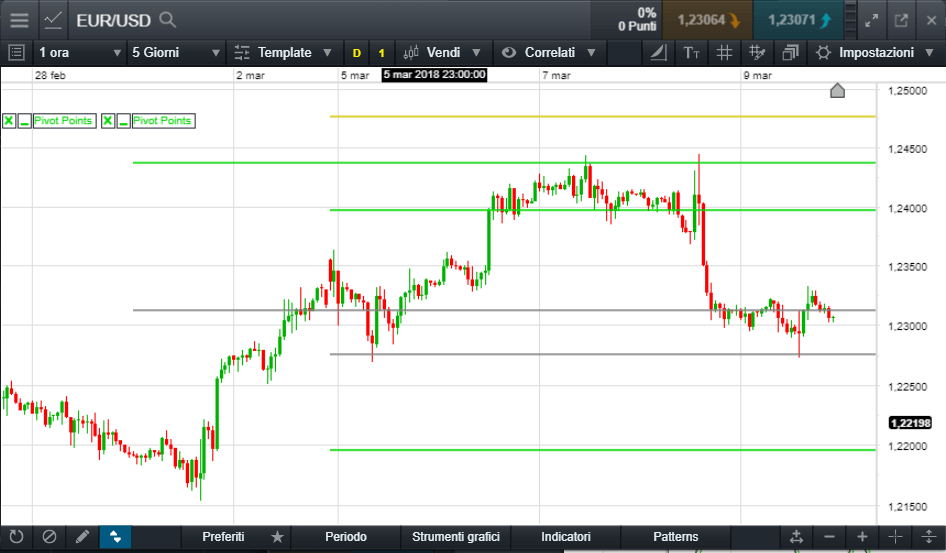
Task: Open the Vendi chart type dropdown
Action: 443,53
